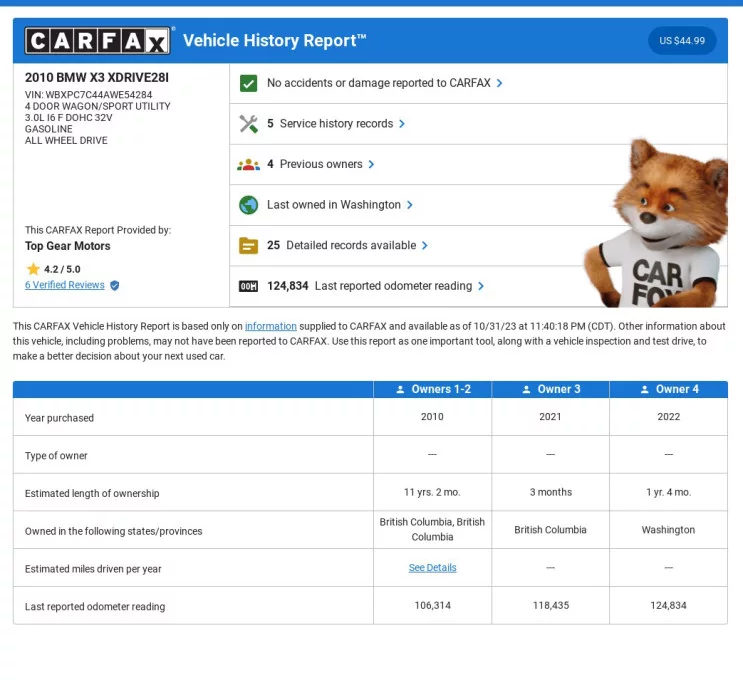The image size is (743, 680).
Task: Click the odometer reading icon
Action: (249, 286)
